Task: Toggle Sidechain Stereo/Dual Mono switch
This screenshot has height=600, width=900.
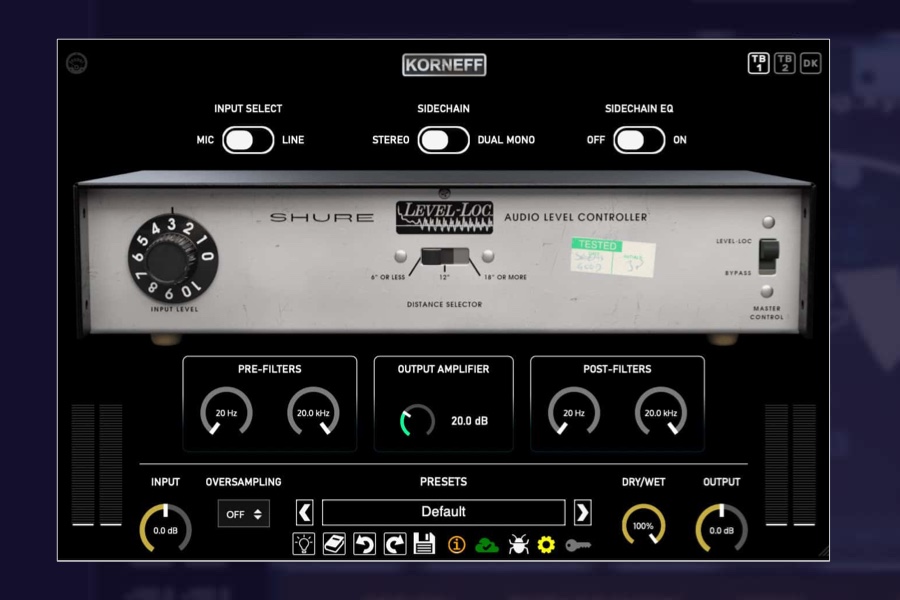Action: 443,140
